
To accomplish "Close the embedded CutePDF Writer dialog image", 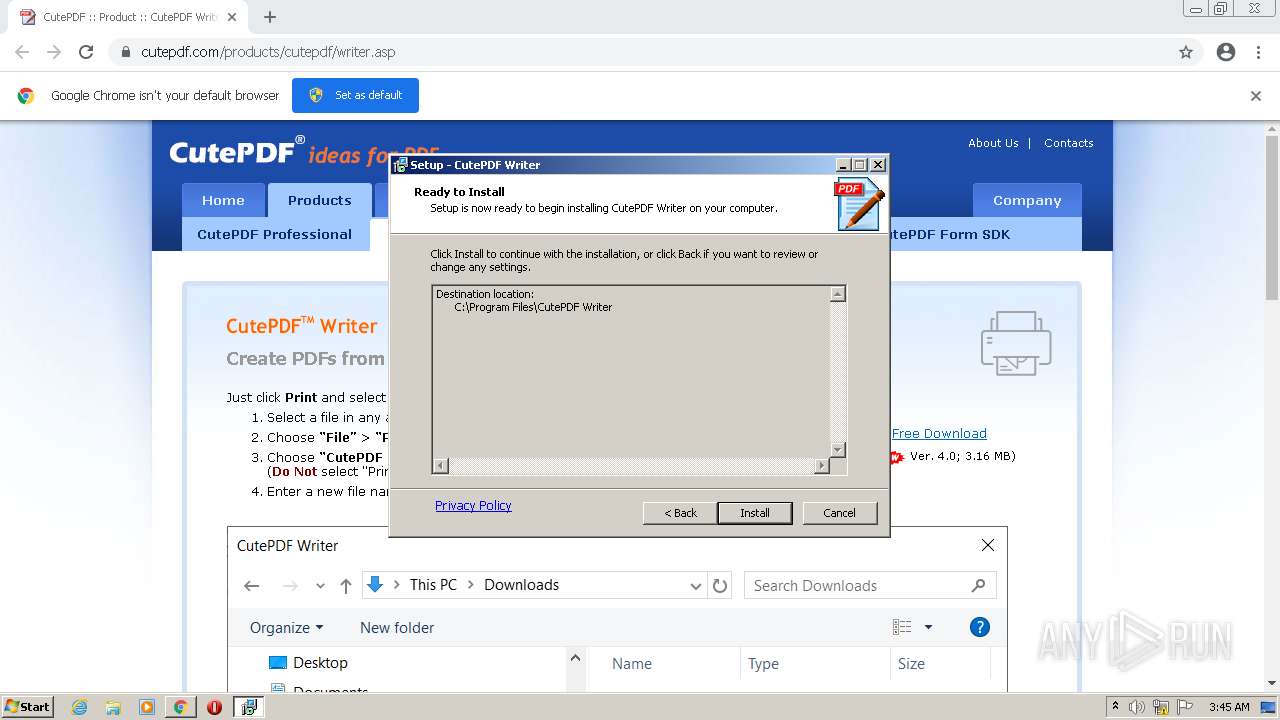I will pyautogui.click(x=988, y=545).
